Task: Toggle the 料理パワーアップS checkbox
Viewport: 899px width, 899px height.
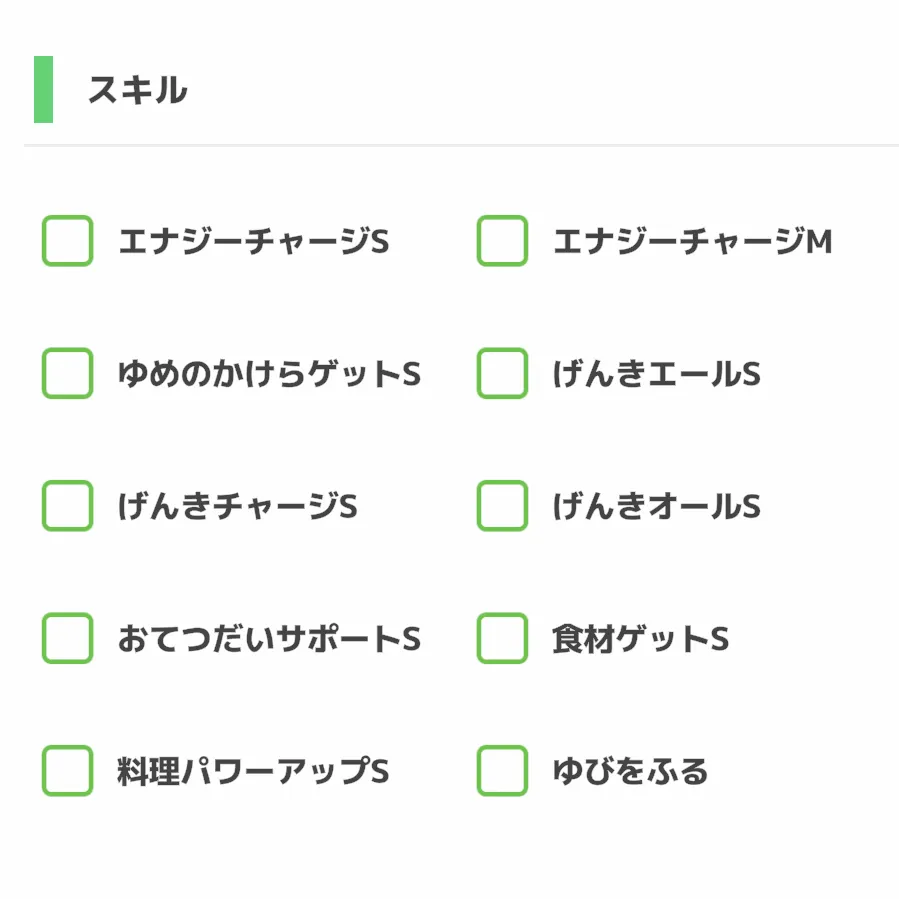Action: (x=68, y=771)
